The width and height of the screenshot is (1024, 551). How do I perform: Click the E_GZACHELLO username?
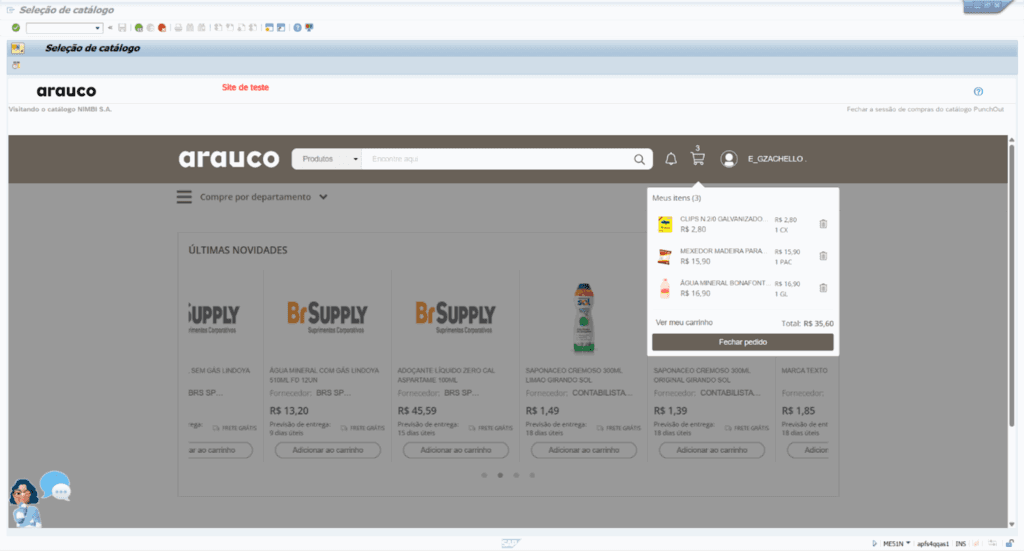click(777, 159)
